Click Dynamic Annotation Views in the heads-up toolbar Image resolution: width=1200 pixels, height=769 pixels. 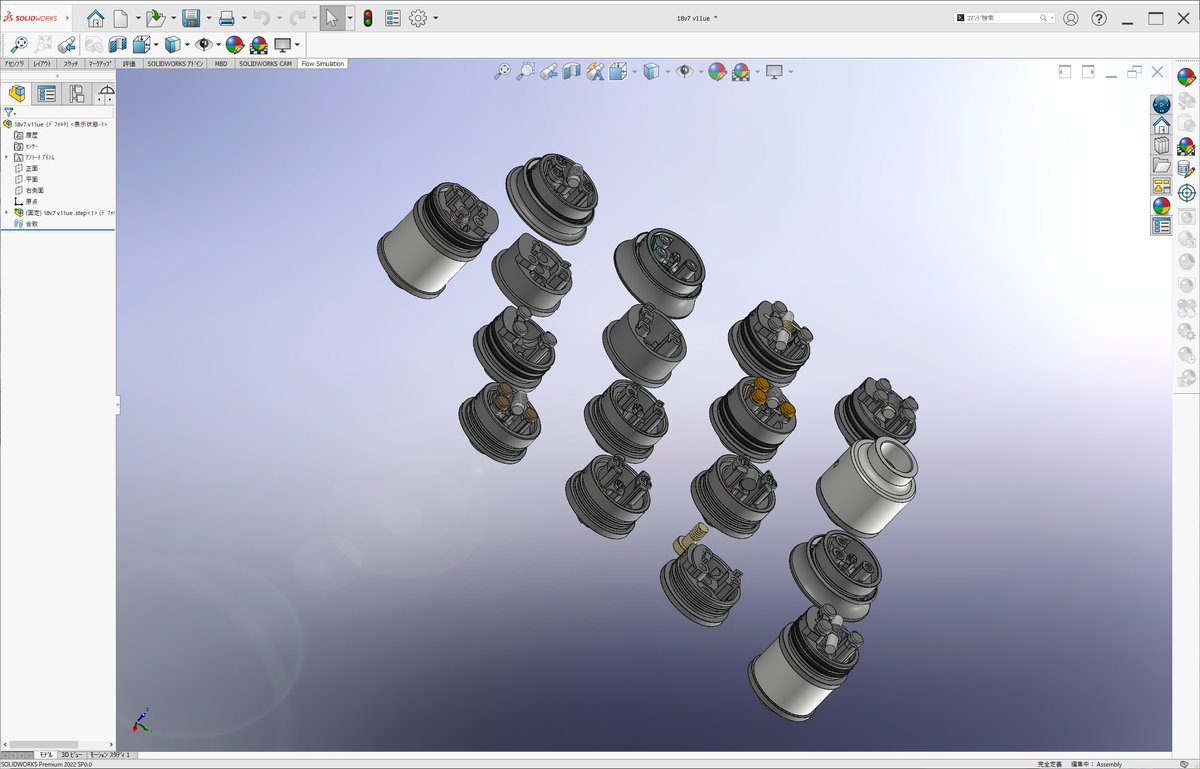point(595,71)
